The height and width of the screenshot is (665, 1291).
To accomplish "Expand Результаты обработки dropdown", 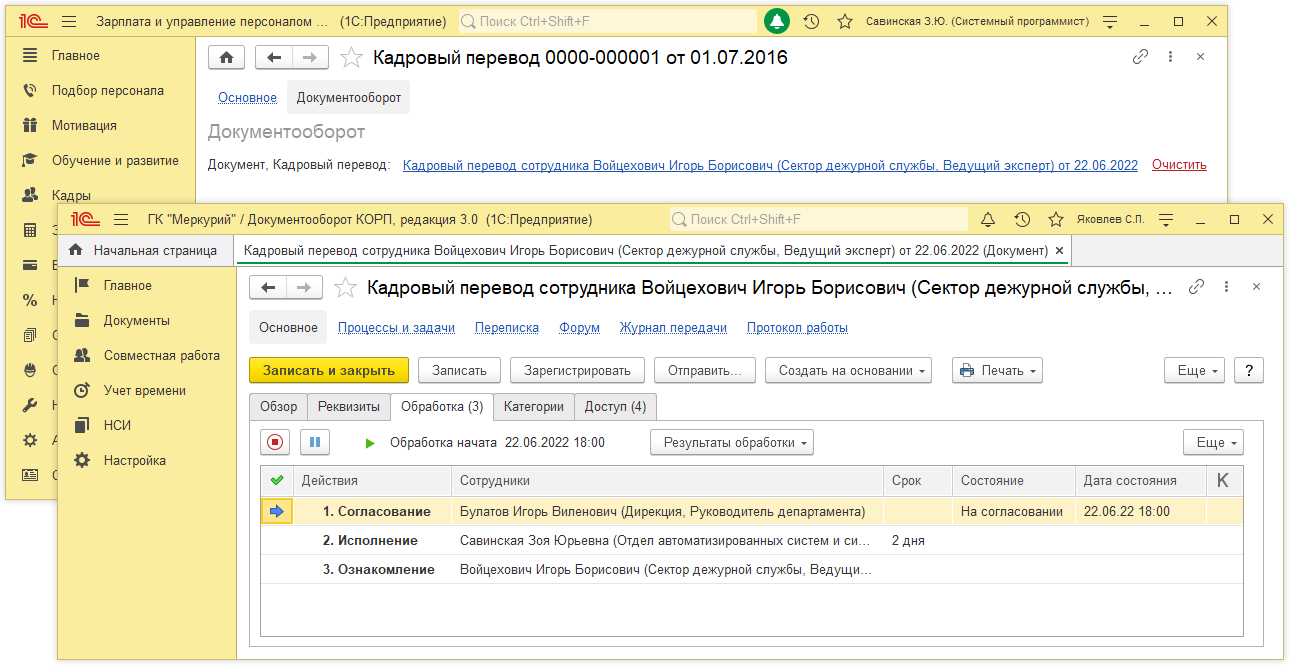I will point(731,442).
